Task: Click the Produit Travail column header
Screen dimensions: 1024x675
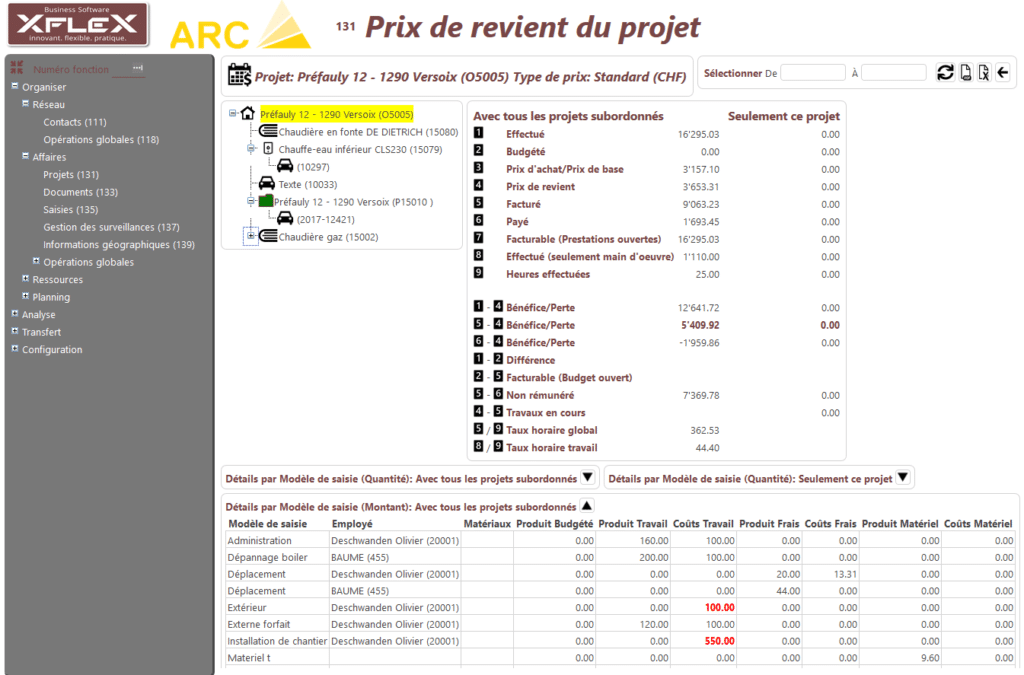Action: point(633,524)
